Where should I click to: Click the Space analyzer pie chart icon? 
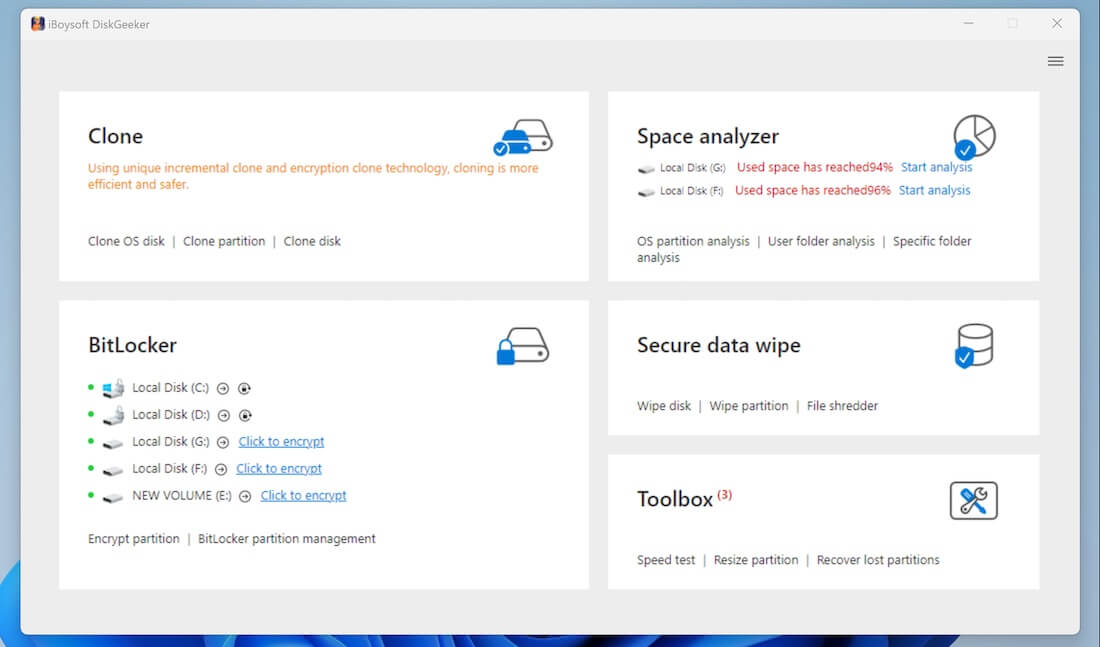pos(974,136)
